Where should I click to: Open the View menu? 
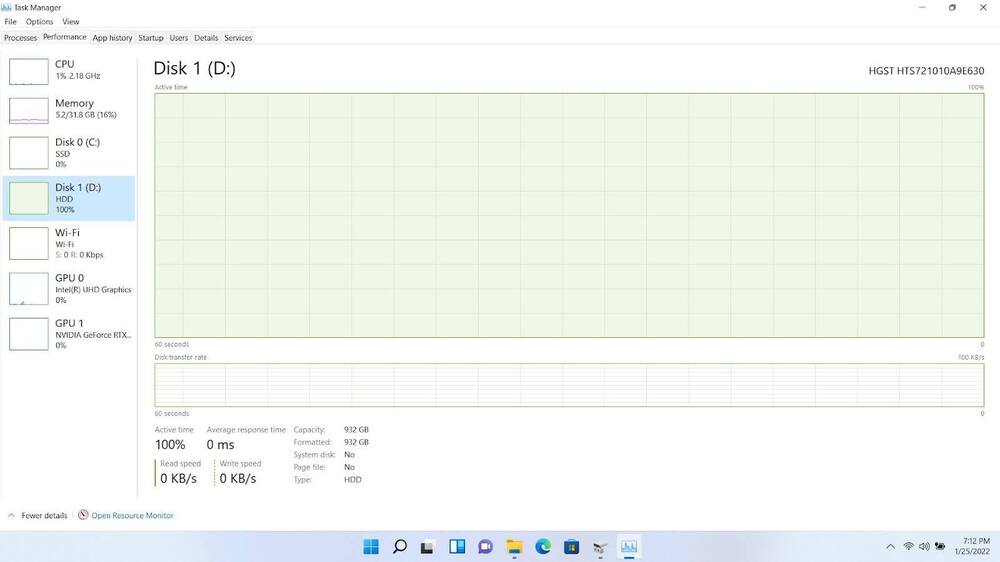click(71, 22)
